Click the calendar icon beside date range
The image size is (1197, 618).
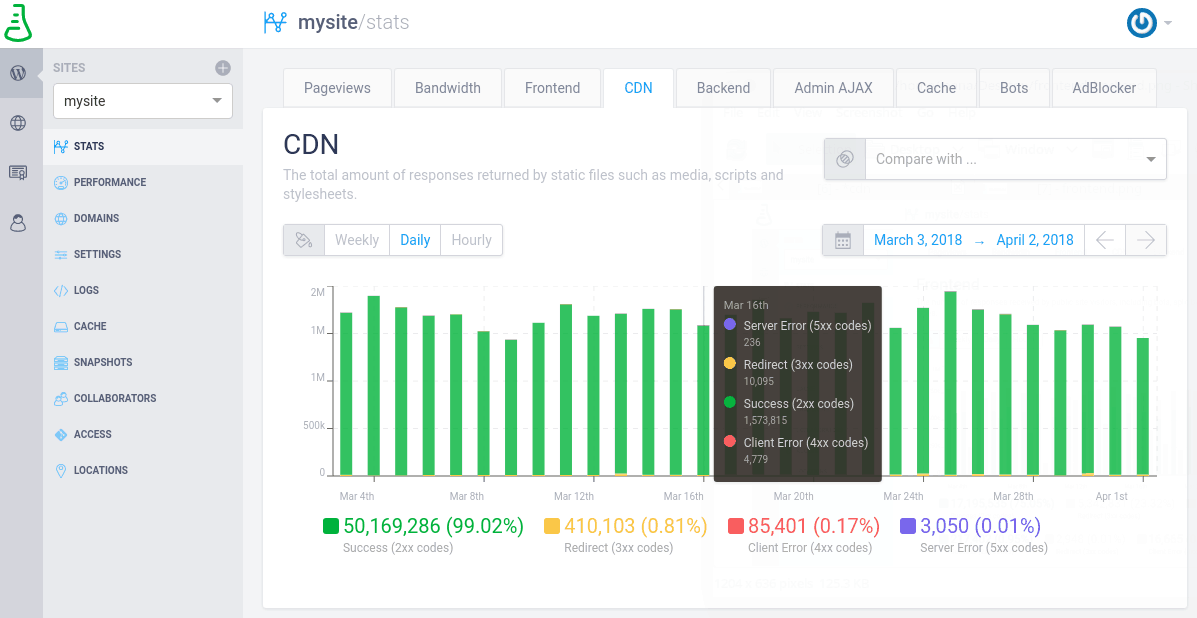843,239
